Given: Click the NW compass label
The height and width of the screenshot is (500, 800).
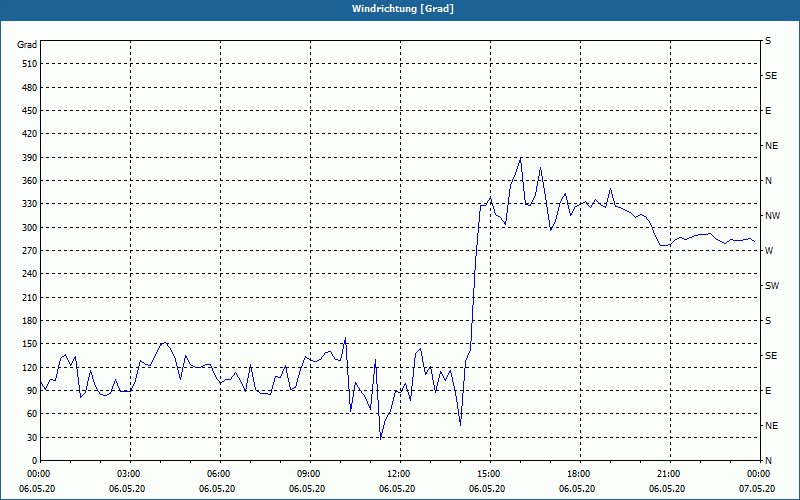Looking at the screenshot, I should (773, 216).
